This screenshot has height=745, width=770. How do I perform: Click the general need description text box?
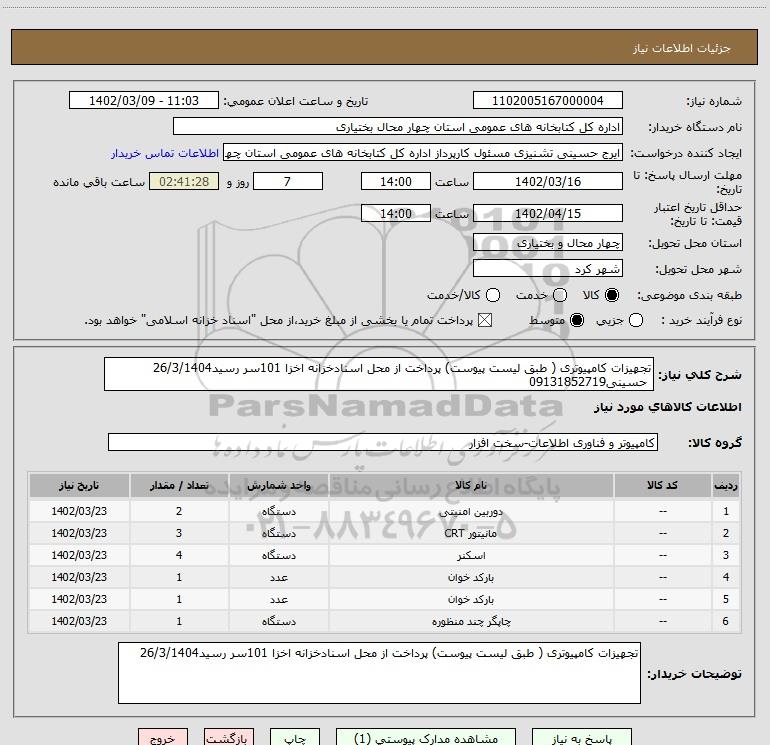coord(379,374)
